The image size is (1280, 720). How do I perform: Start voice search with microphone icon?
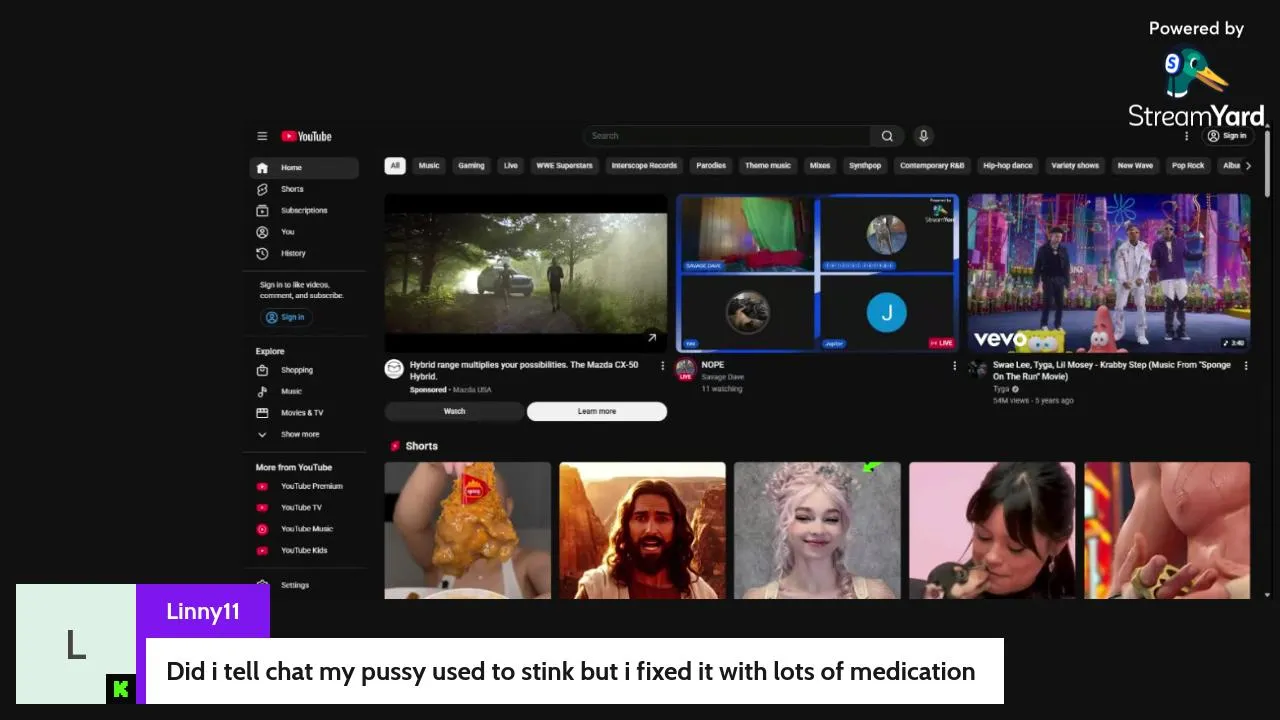(x=923, y=136)
